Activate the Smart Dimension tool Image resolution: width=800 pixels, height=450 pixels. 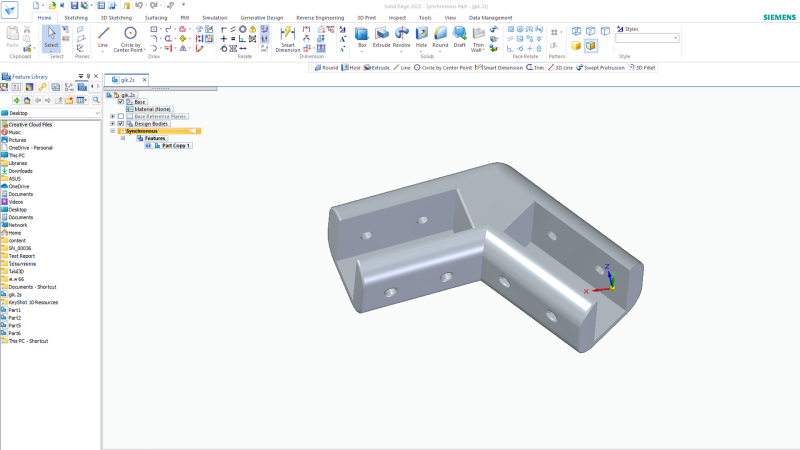point(288,39)
